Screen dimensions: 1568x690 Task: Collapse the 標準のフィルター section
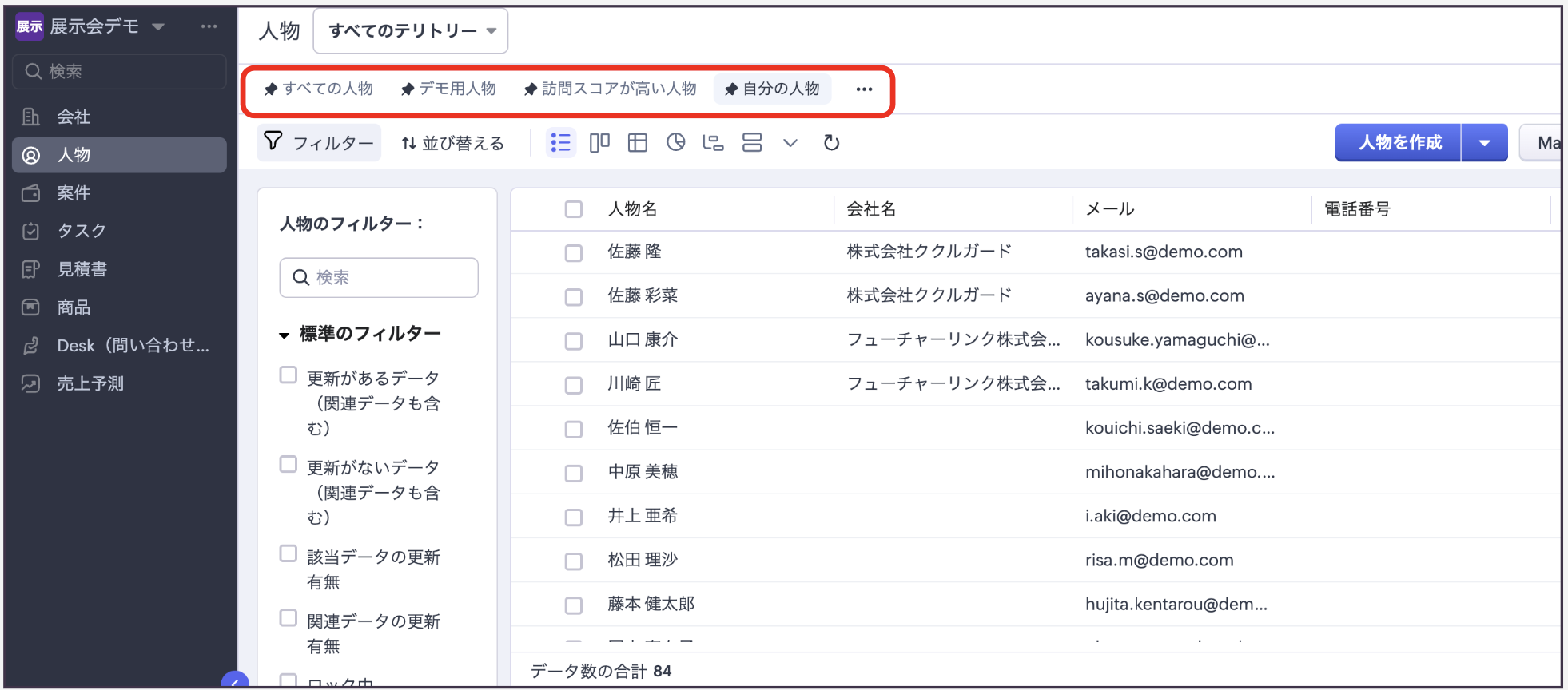click(x=284, y=335)
